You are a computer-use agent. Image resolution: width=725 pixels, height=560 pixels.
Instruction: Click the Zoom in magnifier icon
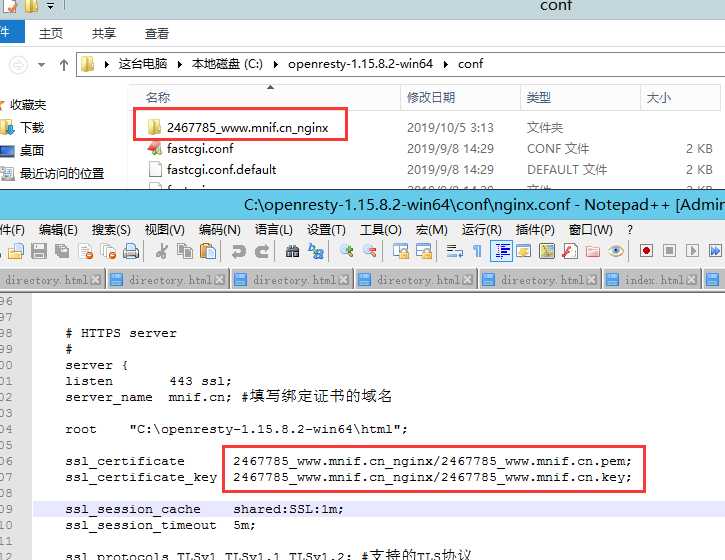coord(347,251)
